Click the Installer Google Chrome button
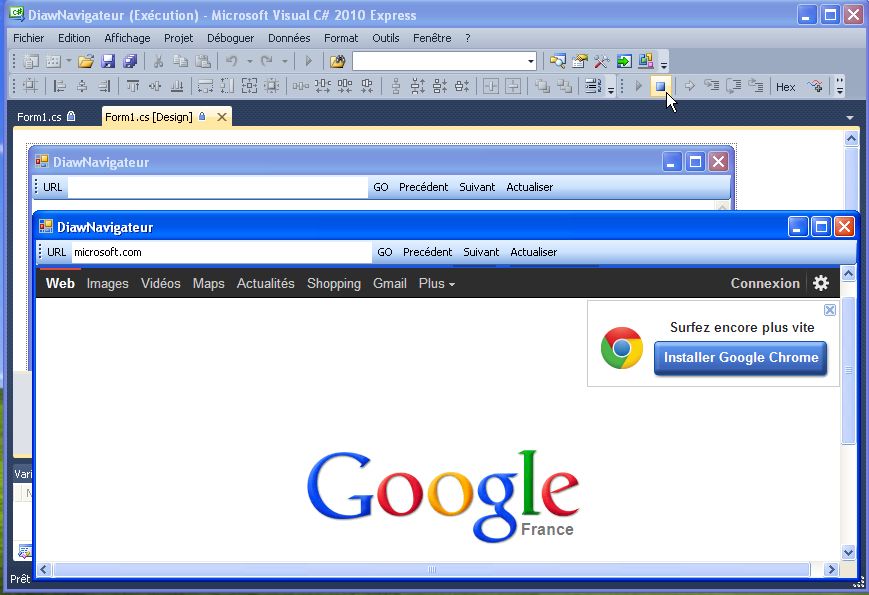869x595 pixels. coord(740,358)
